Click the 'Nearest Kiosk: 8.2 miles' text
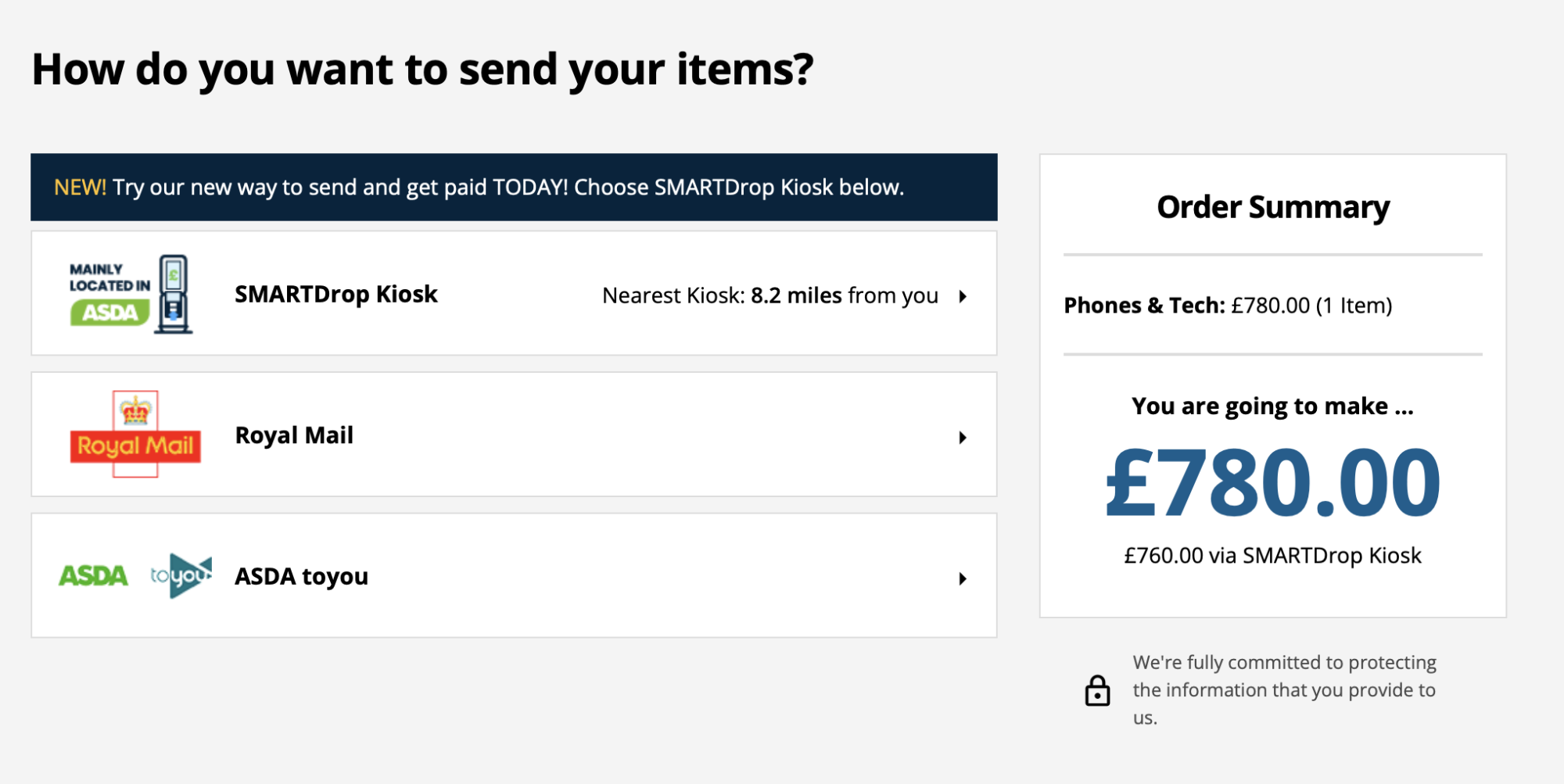The height and width of the screenshot is (784, 1564). coord(769,295)
